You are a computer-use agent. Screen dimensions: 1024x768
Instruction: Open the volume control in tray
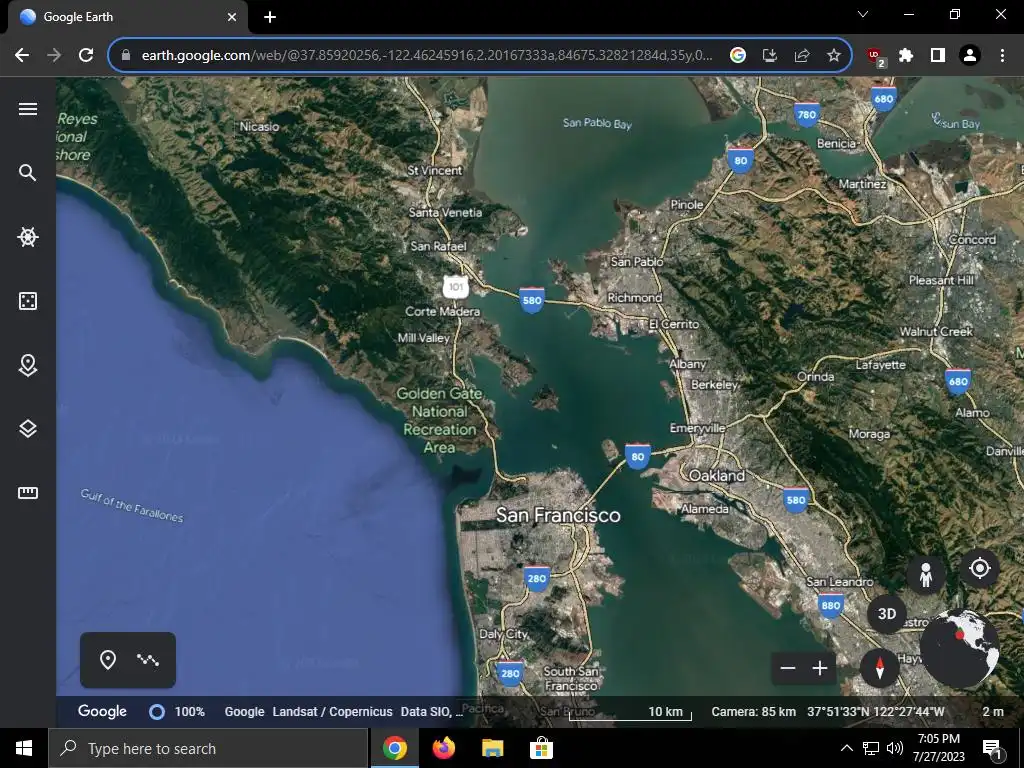[895, 748]
